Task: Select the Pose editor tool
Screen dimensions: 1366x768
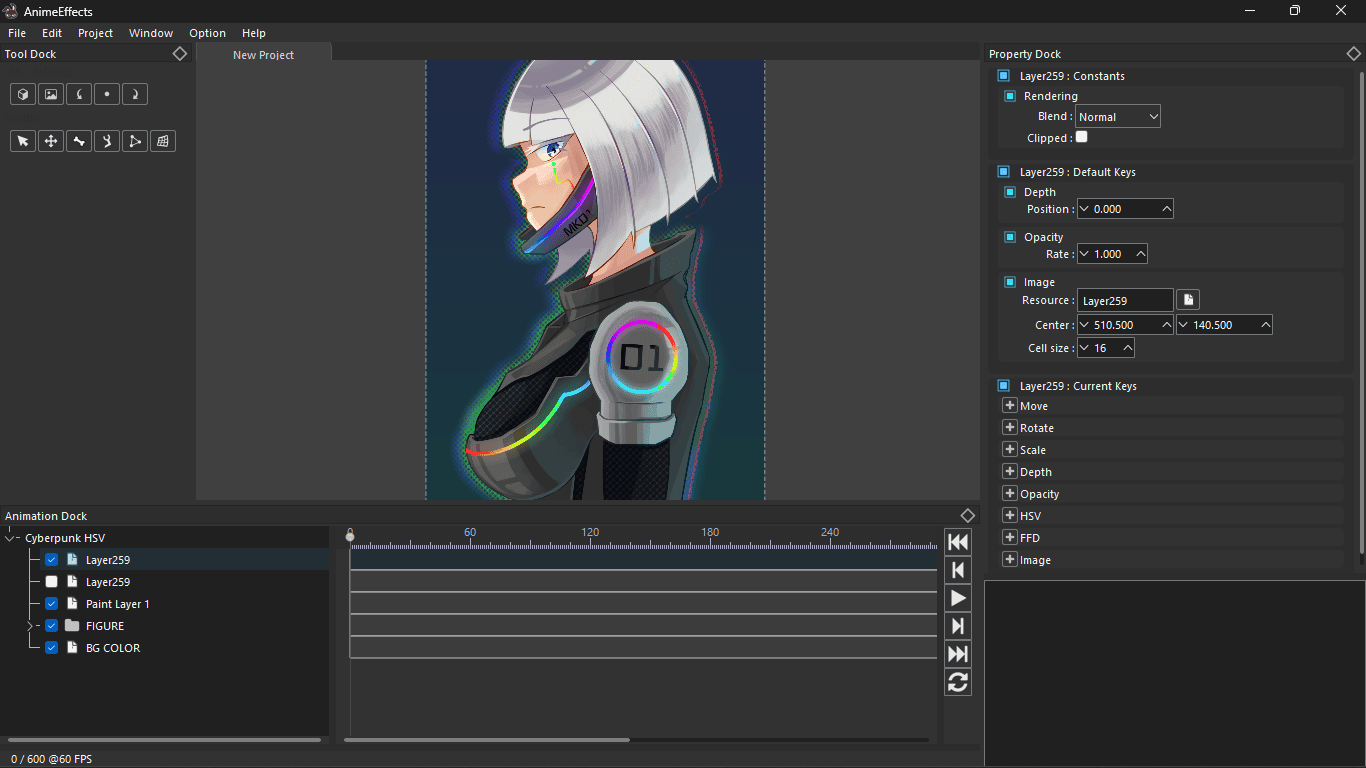Action: (x=106, y=141)
